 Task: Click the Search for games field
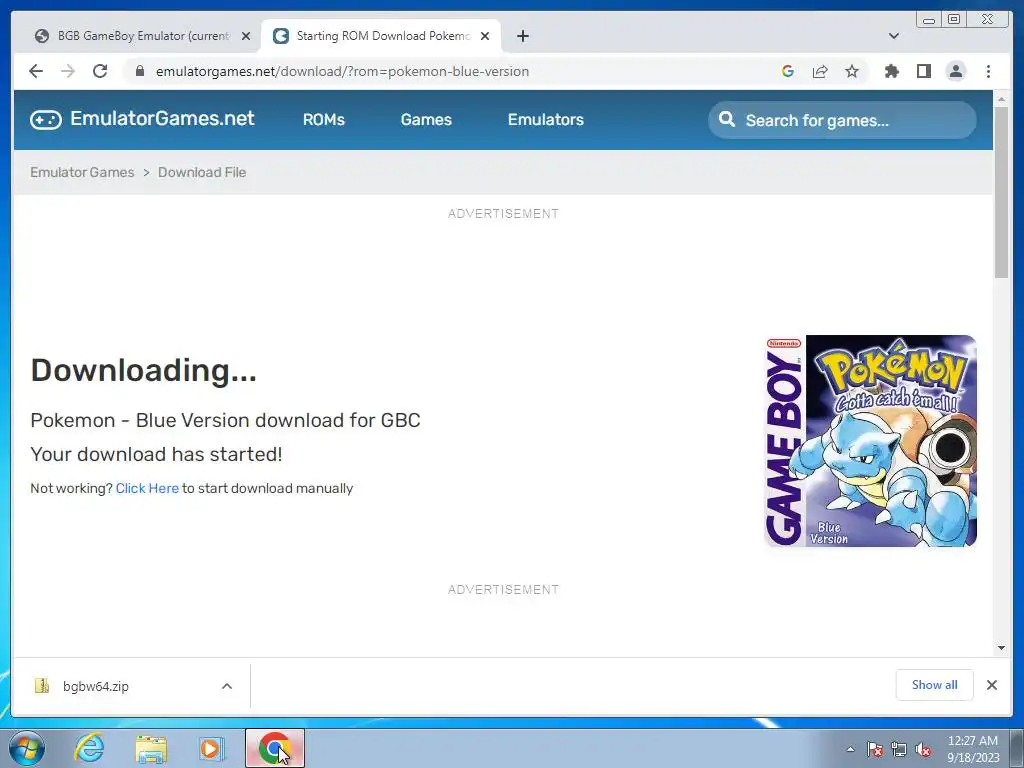[x=842, y=120]
